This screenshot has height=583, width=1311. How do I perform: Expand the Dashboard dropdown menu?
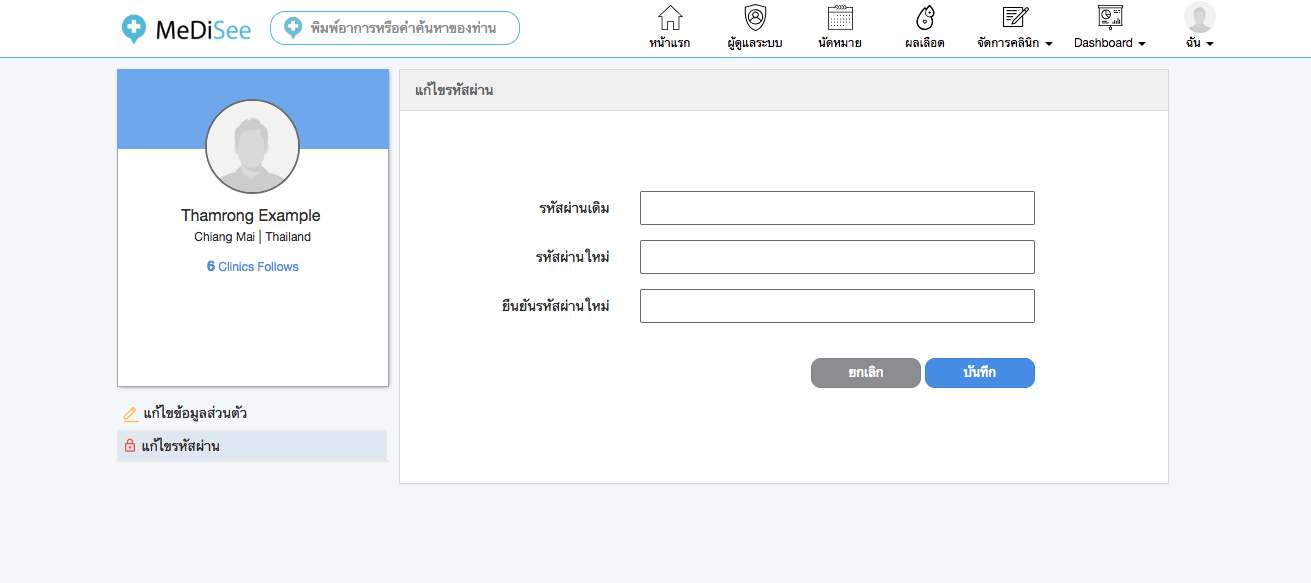[1109, 43]
